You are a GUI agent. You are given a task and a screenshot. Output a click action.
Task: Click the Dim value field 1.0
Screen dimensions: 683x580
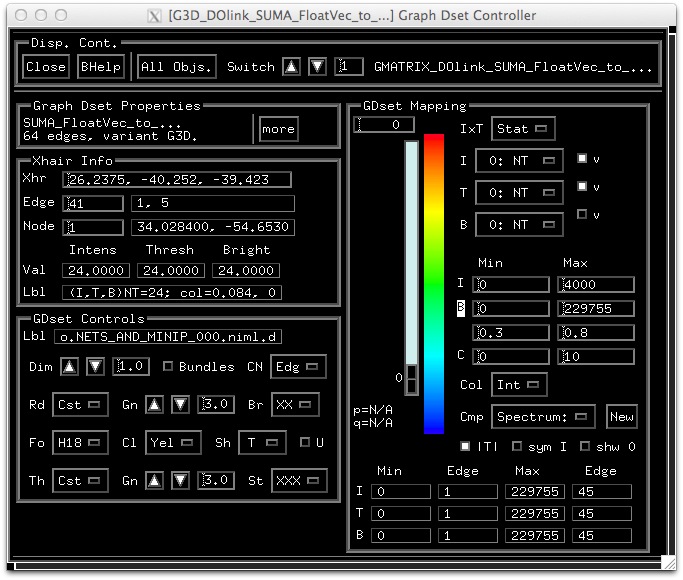point(131,367)
